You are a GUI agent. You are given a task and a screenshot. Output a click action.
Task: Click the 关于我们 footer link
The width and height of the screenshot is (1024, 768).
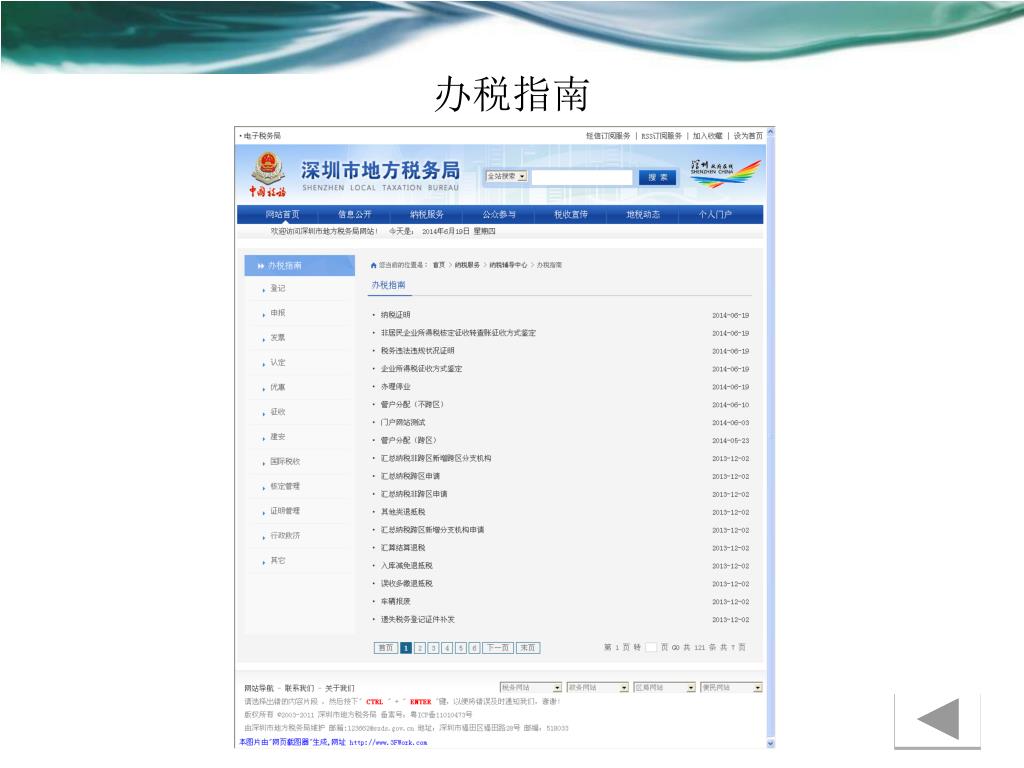(340, 688)
